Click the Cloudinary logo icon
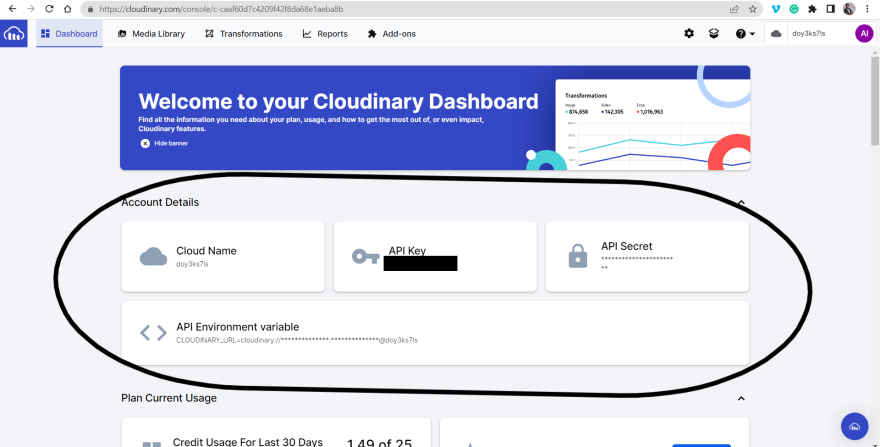 click(x=13, y=34)
